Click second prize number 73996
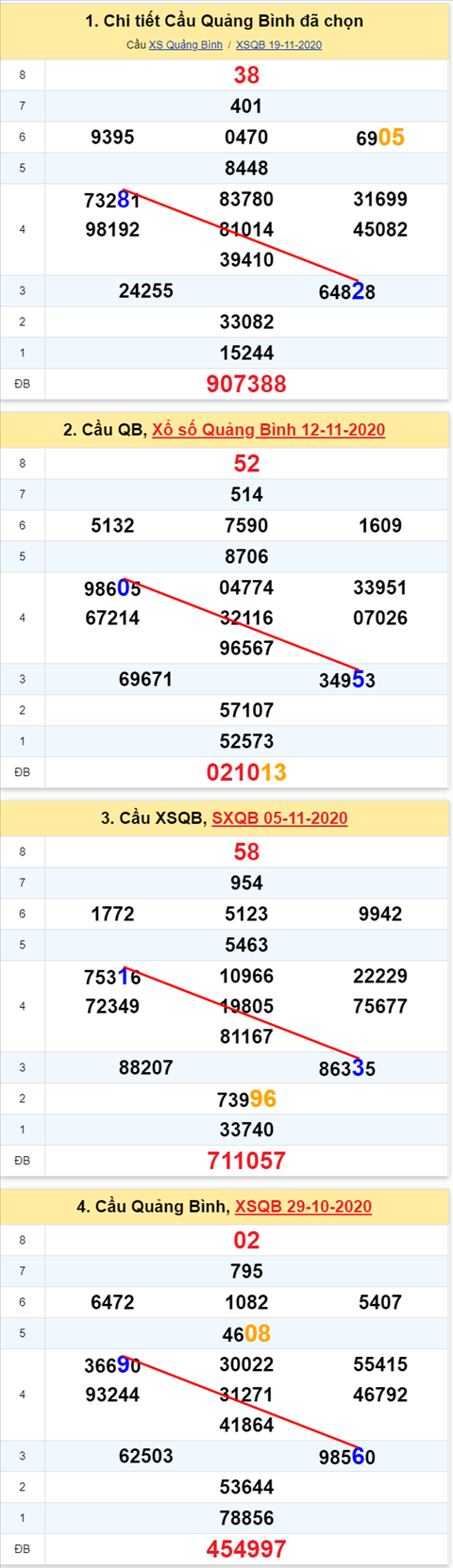This screenshot has height=1568, width=453. pyautogui.click(x=246, y=1099)
